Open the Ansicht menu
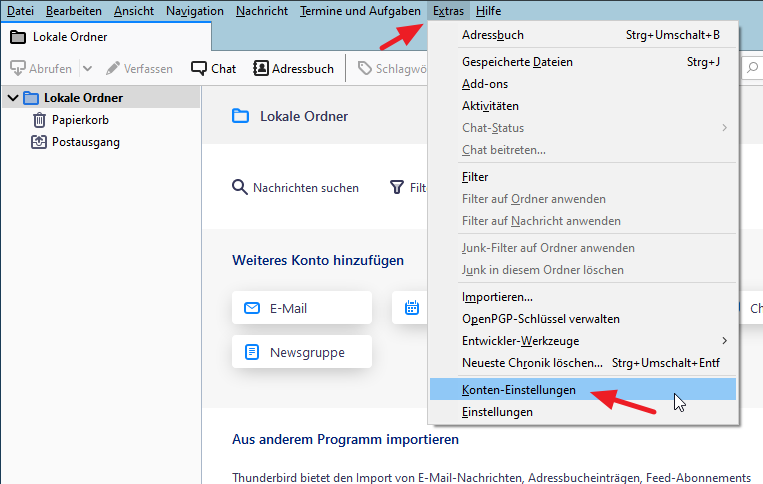The image size is (763, 484). (x=134, y=11)
